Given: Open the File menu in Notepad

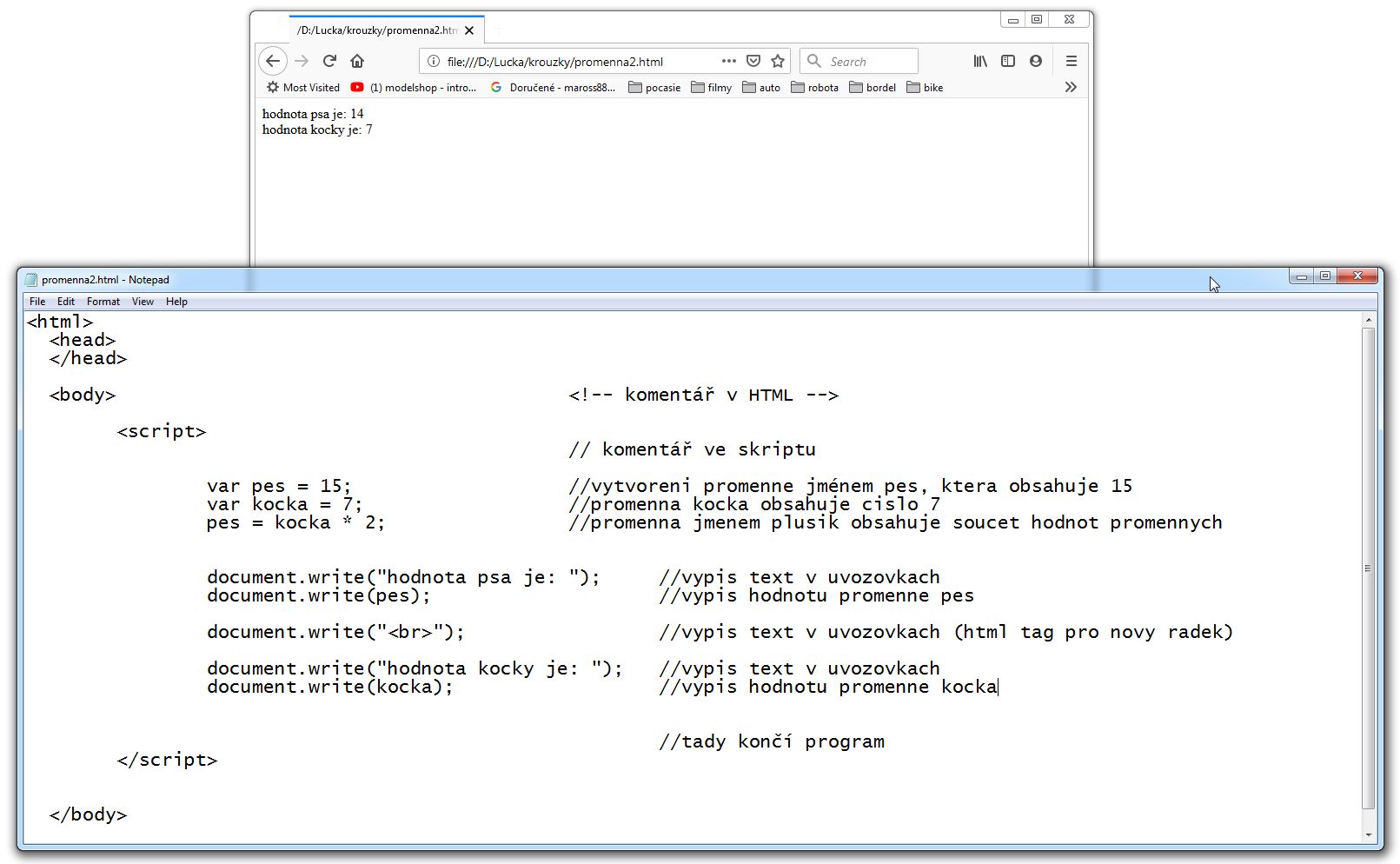Looking at the screenshot, I should pyautogui.click(x=37, y=302).
